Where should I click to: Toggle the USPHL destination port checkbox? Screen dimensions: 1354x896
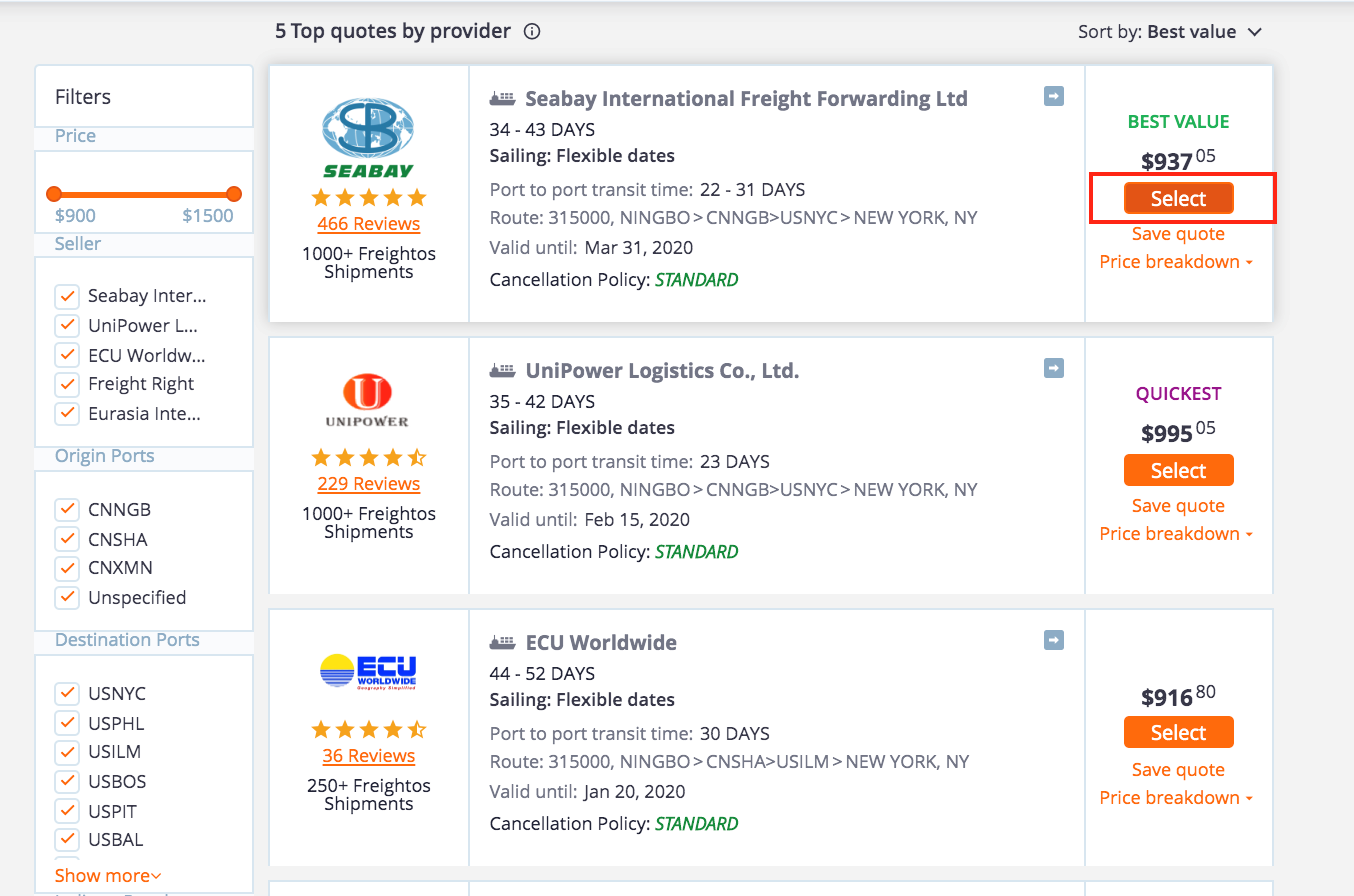click(67, 723)
